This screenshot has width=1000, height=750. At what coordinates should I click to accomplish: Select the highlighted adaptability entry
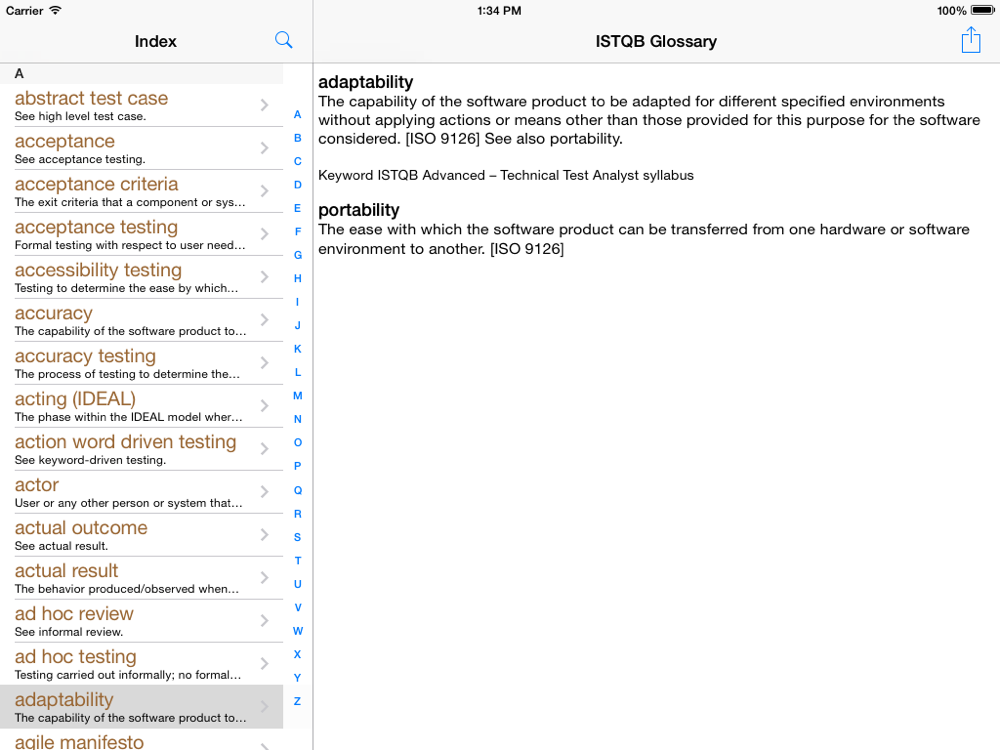(142, 707)
